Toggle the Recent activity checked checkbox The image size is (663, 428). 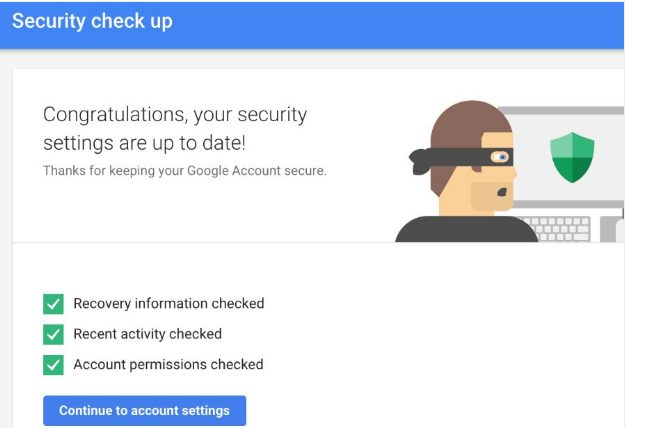pyautogui.click(x=53, y=334)
